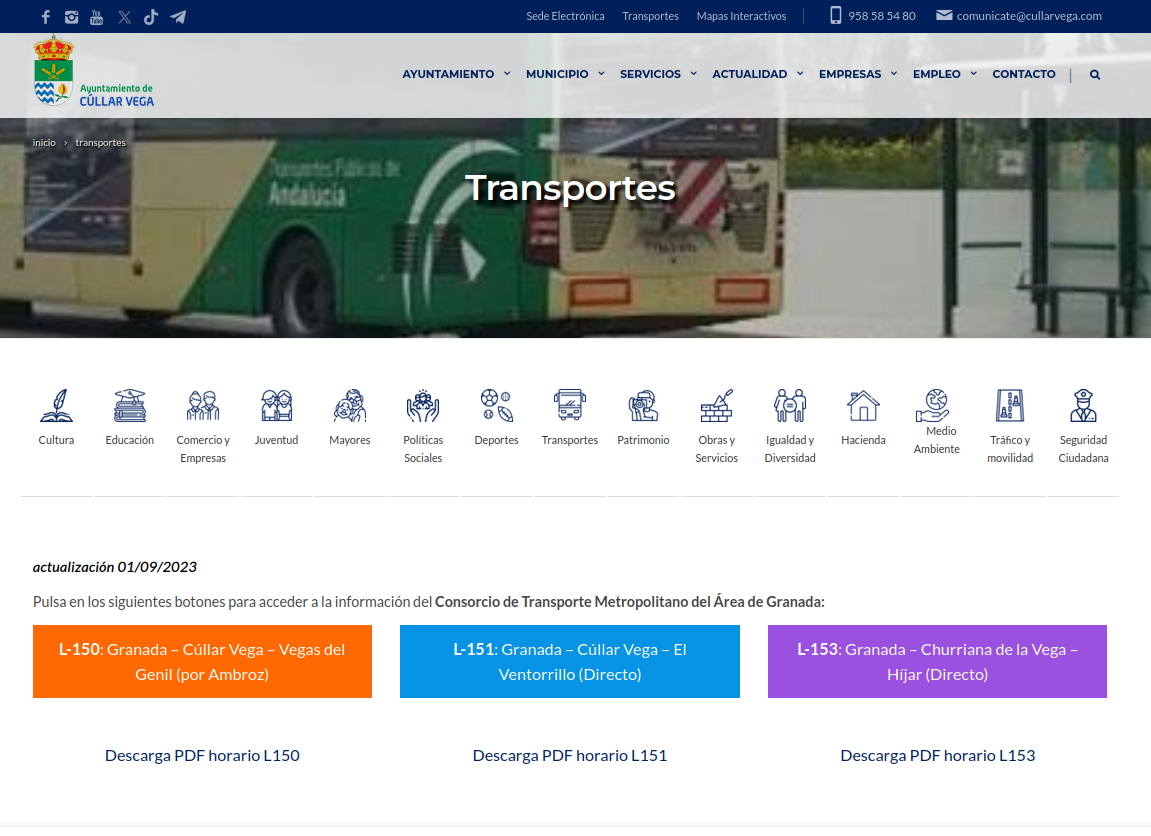Select the Patrimonio camera icon
Screen dimensions: 1151x836
[x=643, y=407]
